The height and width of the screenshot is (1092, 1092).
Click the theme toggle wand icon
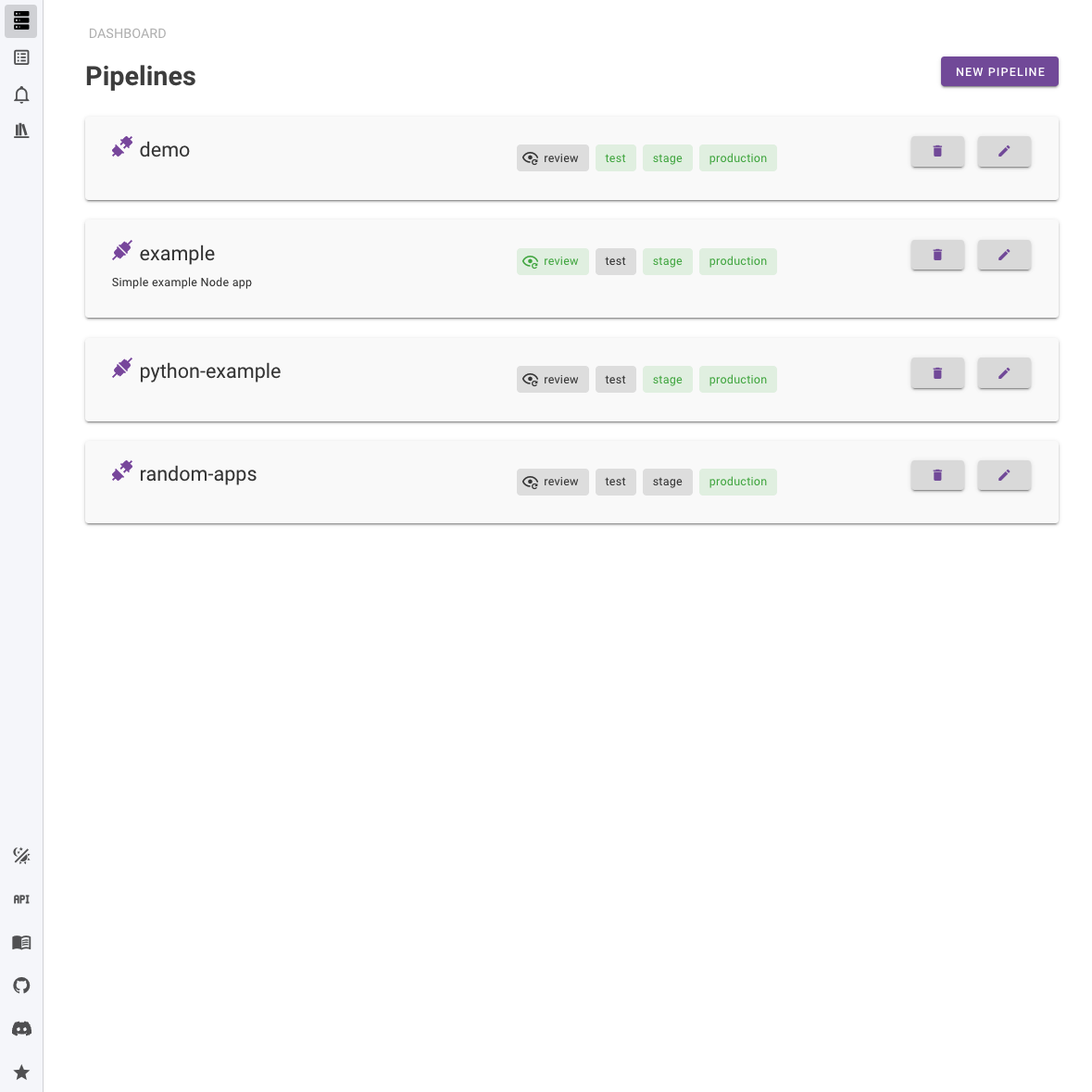(x=21, y=856)
